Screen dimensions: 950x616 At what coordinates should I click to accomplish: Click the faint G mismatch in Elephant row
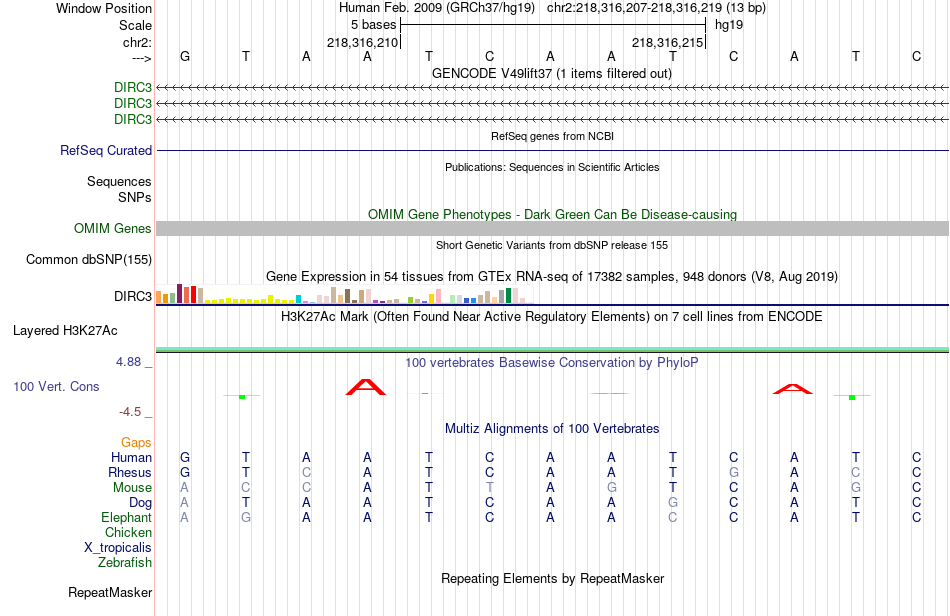[245, 518]
